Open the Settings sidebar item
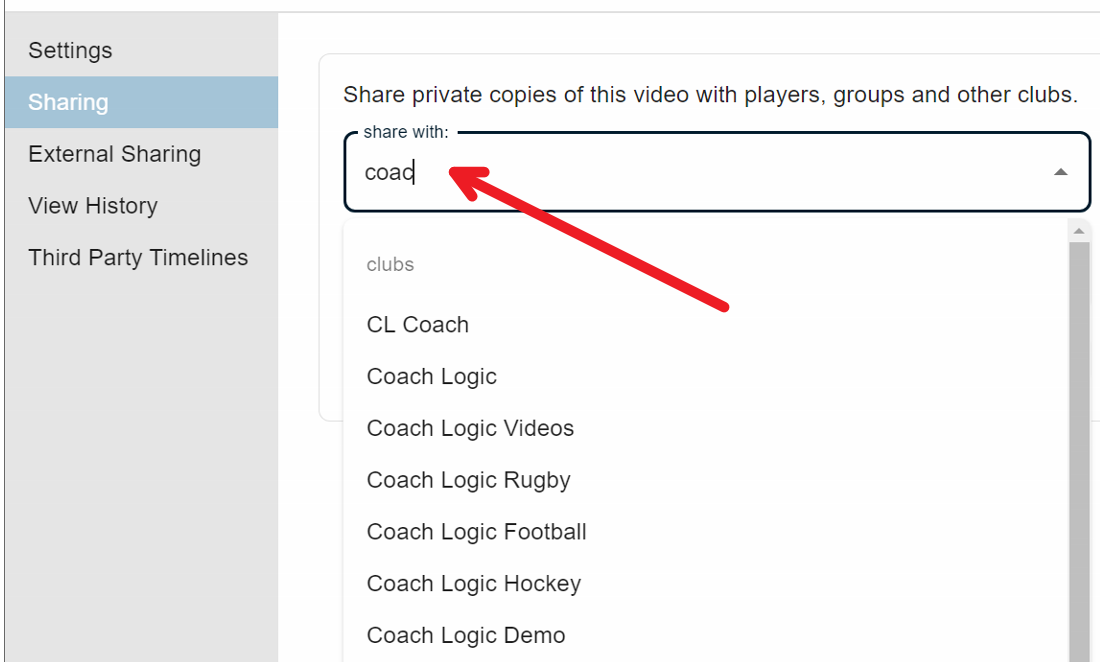The width and height of the screenshot is (1100, 662). (x=70, y=50)
